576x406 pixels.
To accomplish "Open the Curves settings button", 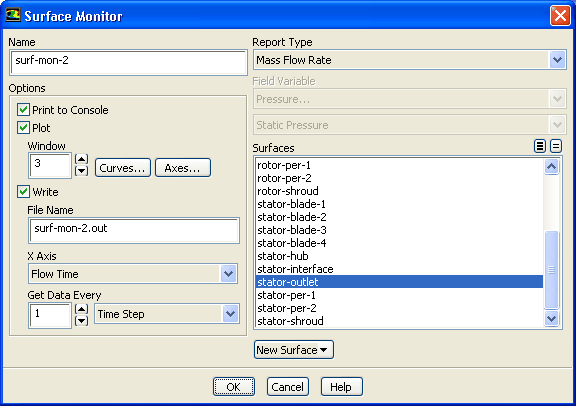I will point(123,168).
